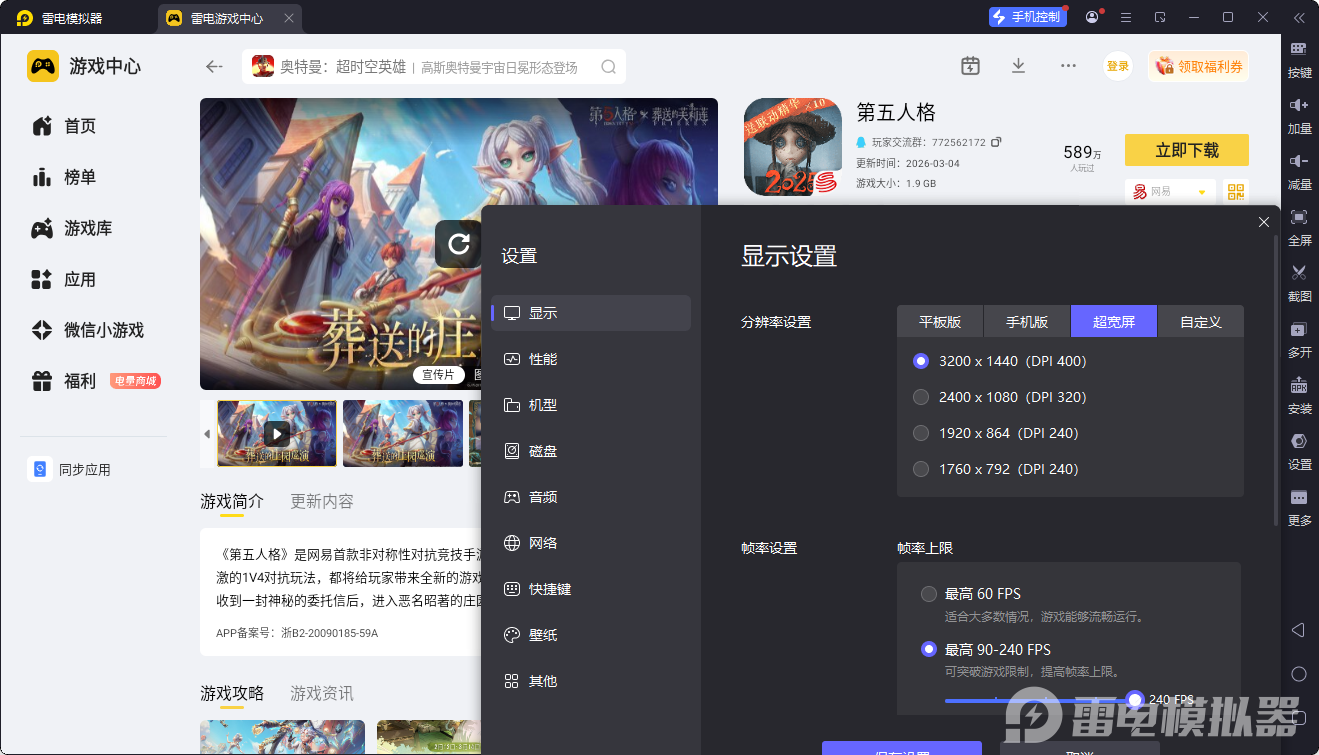Select 1760 x 792 (DPI 240) resolution
Viewport: 1319px width, 755px height.
point(921,469)
